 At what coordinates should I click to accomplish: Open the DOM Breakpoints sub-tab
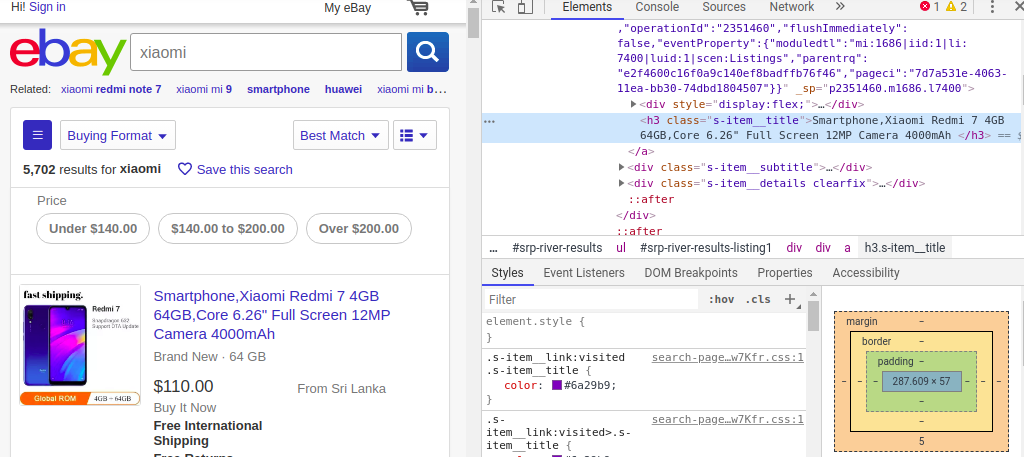691,273
